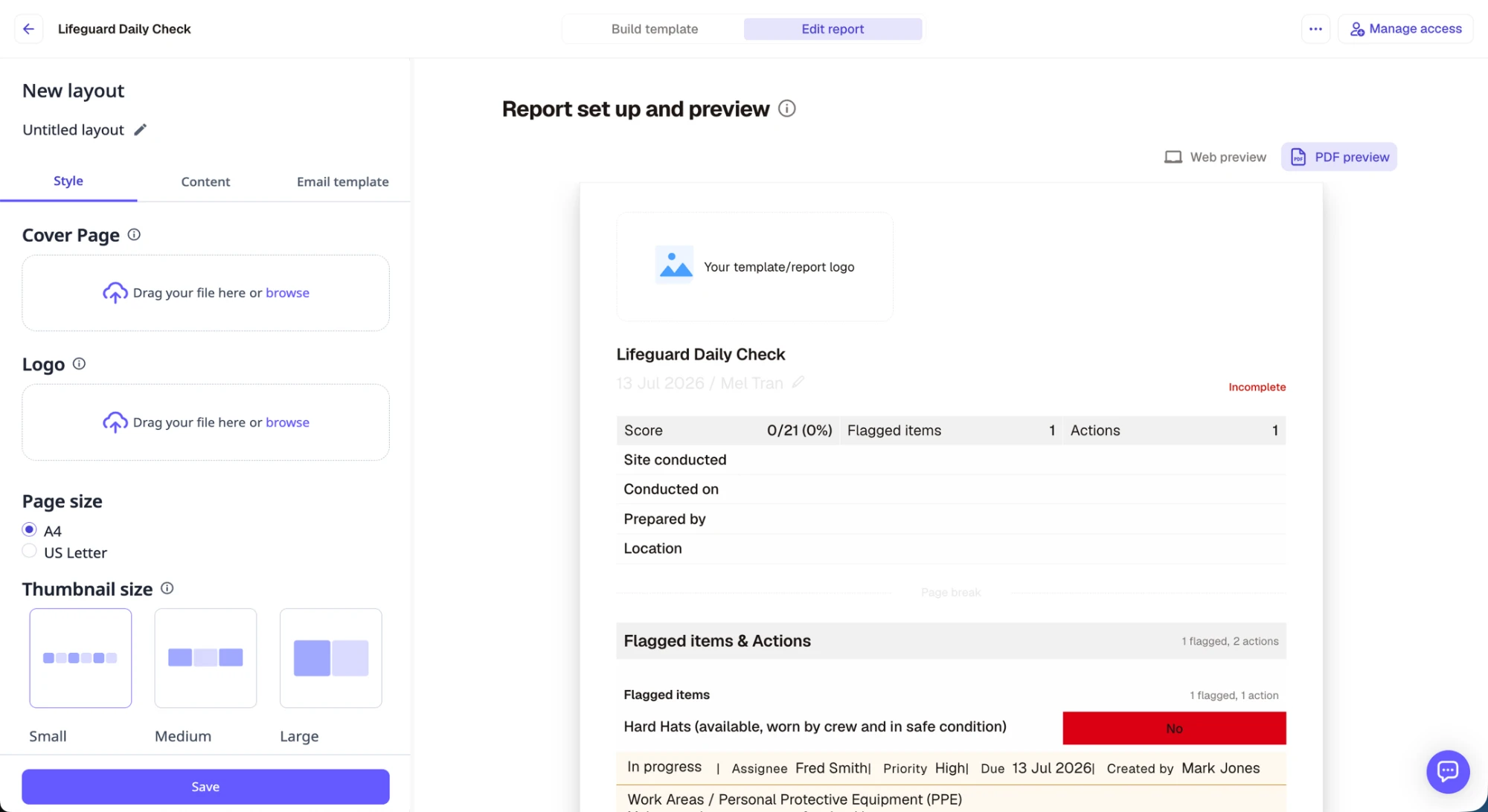Image resolution: width=1488 pixels, height=812 pixels.
Task: Open the chat support bubble
Action: tap(1447, 771)
